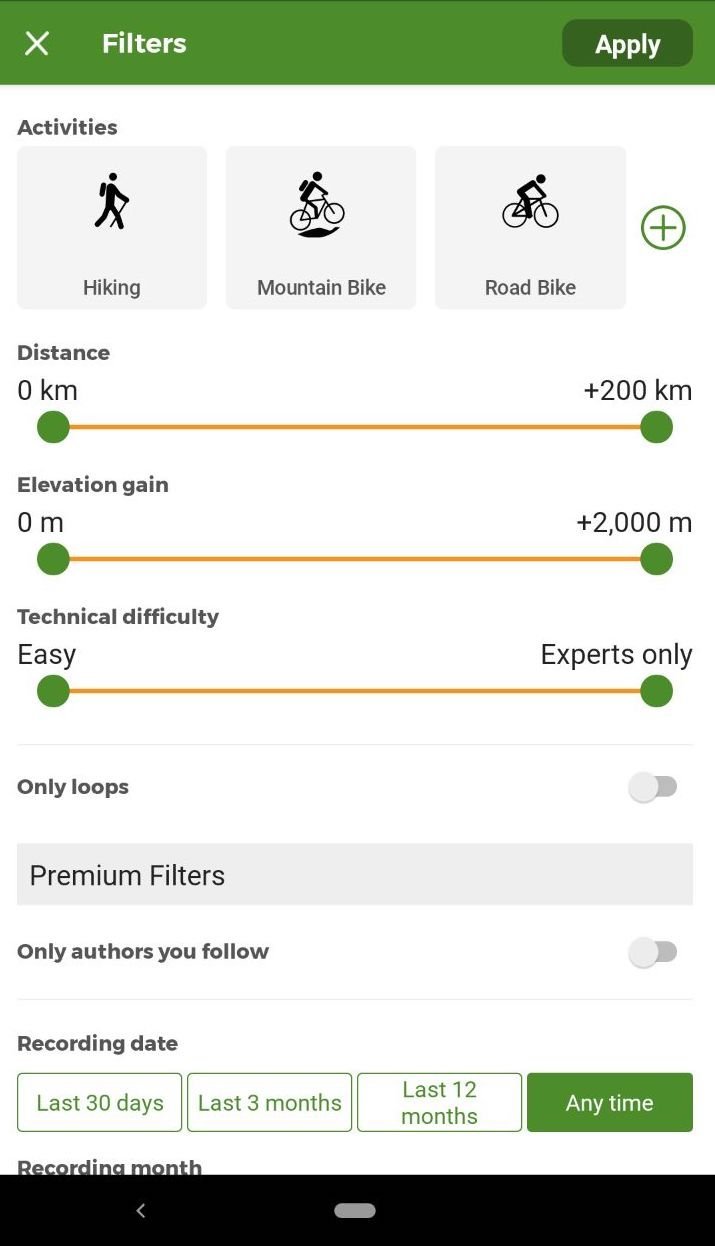Screen dimensions: 715x1246
Task: Choose Last 30 days recording date
Action: click(100, 1102)
